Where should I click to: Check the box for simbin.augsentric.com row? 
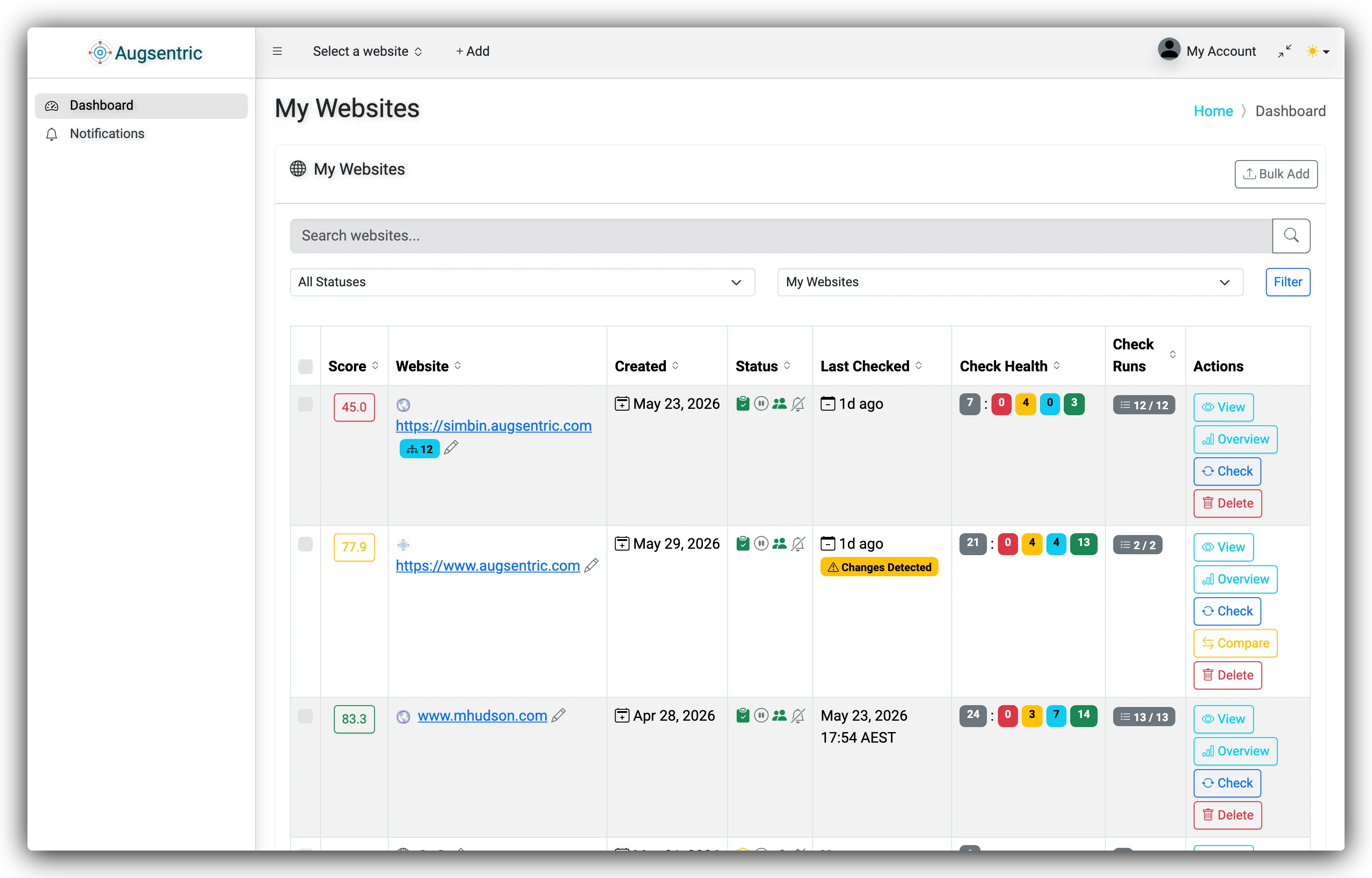pos(305,404)
